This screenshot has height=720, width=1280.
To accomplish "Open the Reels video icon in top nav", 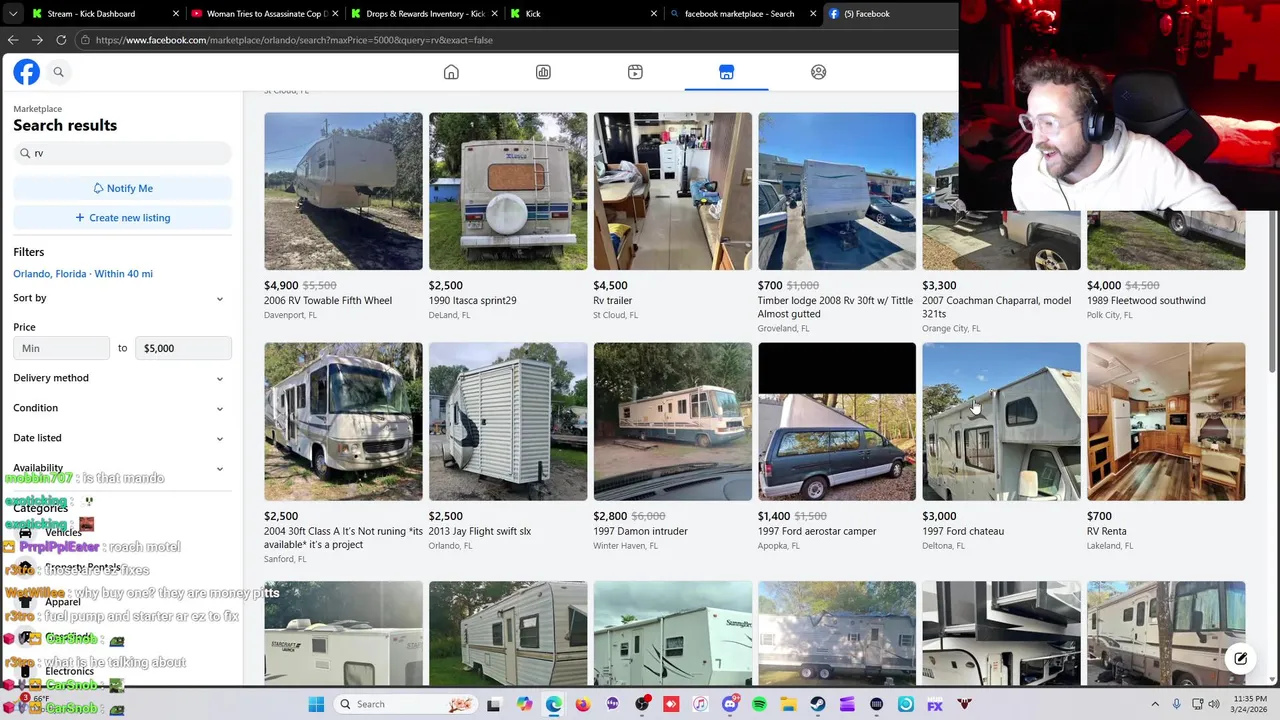I will click(x=635, y=72).
